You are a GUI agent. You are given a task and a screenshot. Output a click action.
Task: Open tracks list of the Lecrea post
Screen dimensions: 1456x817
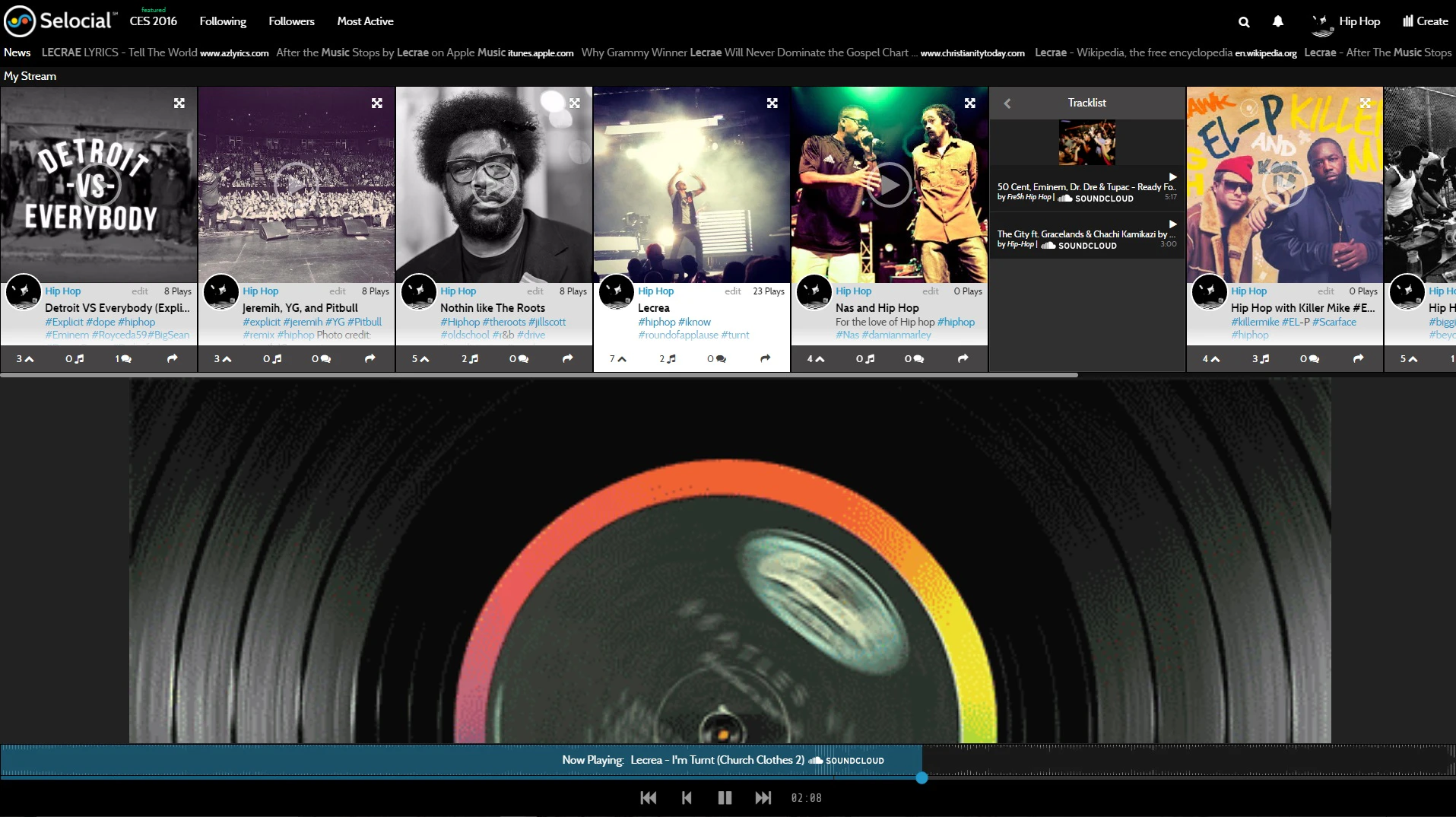coord(668,358)
